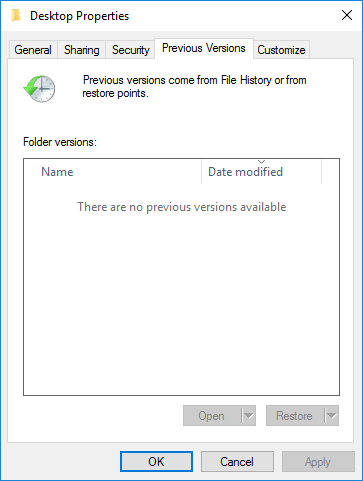The image size is (363, 481).
Task: Expand the Restore button dropdown arrow
Action: point(332,416)
